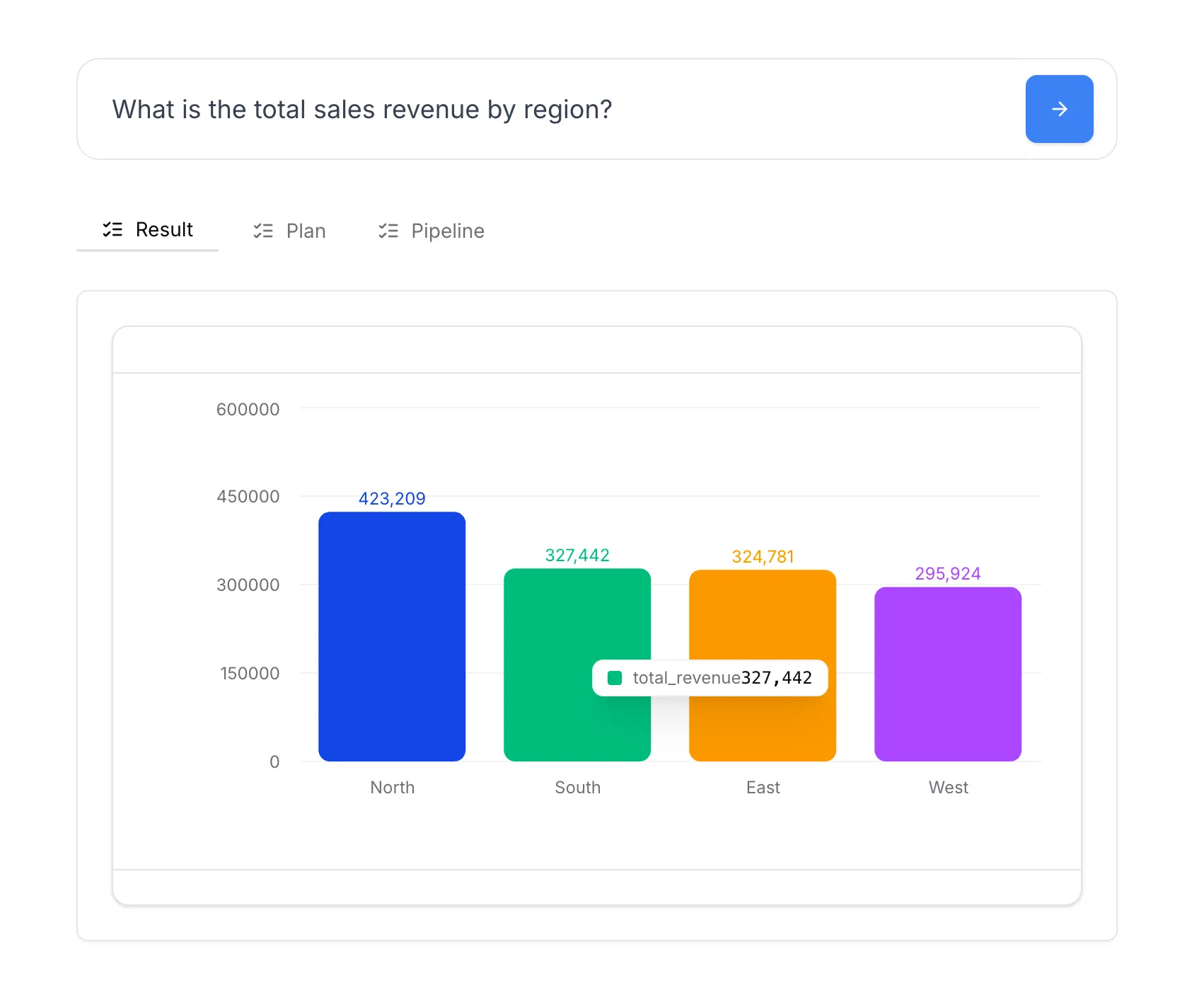The height and width of the screenshot is (995, 1204).
Task: Click the checklist icon beside Plan
Action: coord(262,231)
